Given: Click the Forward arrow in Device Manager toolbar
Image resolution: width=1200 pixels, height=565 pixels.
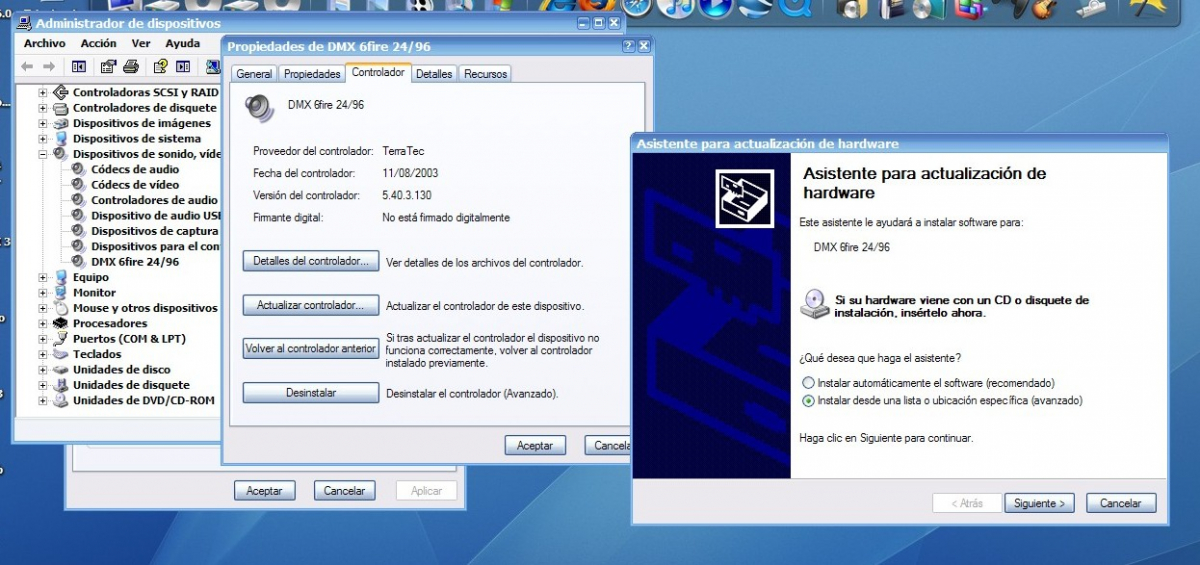Looking at the screenshot, I should tap(48, 67).
